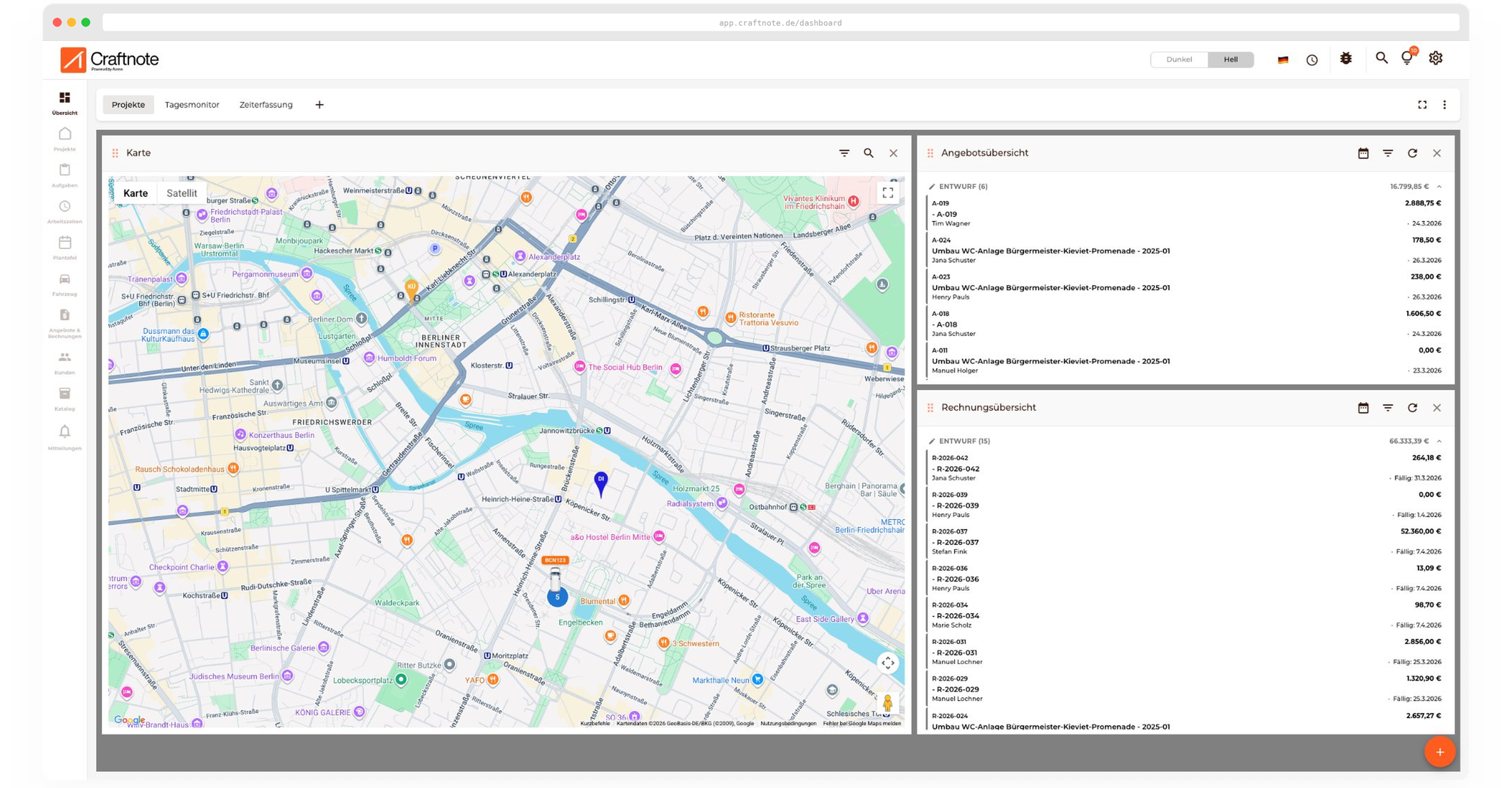This screenshot has width=1512, height=788.
Task: Switch the theme to Dunkel
Action: coord(1179,59)
